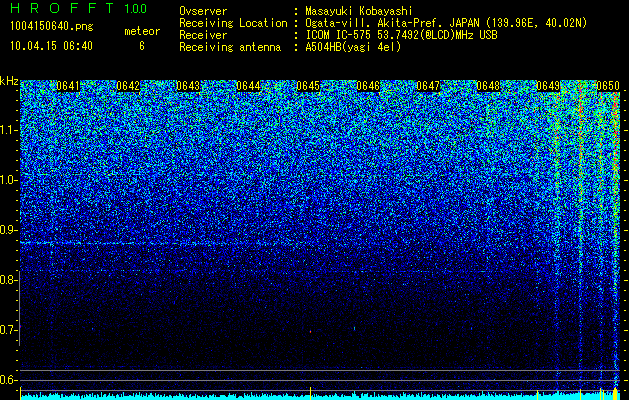This screenshot has width=629, height=400.
Task: Click the 0643 time marker
Action: [188, 86]
